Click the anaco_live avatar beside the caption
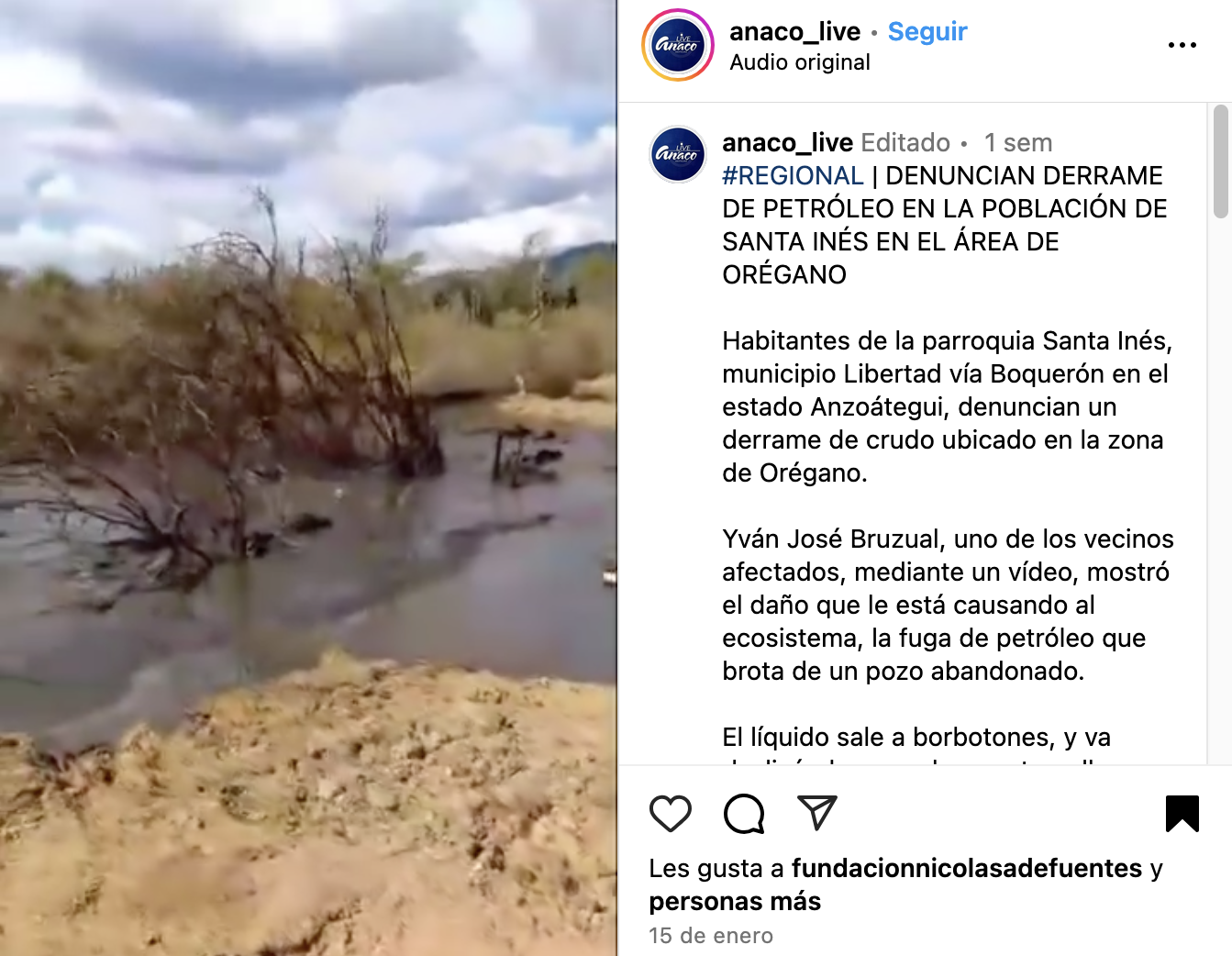 point(678,154)
